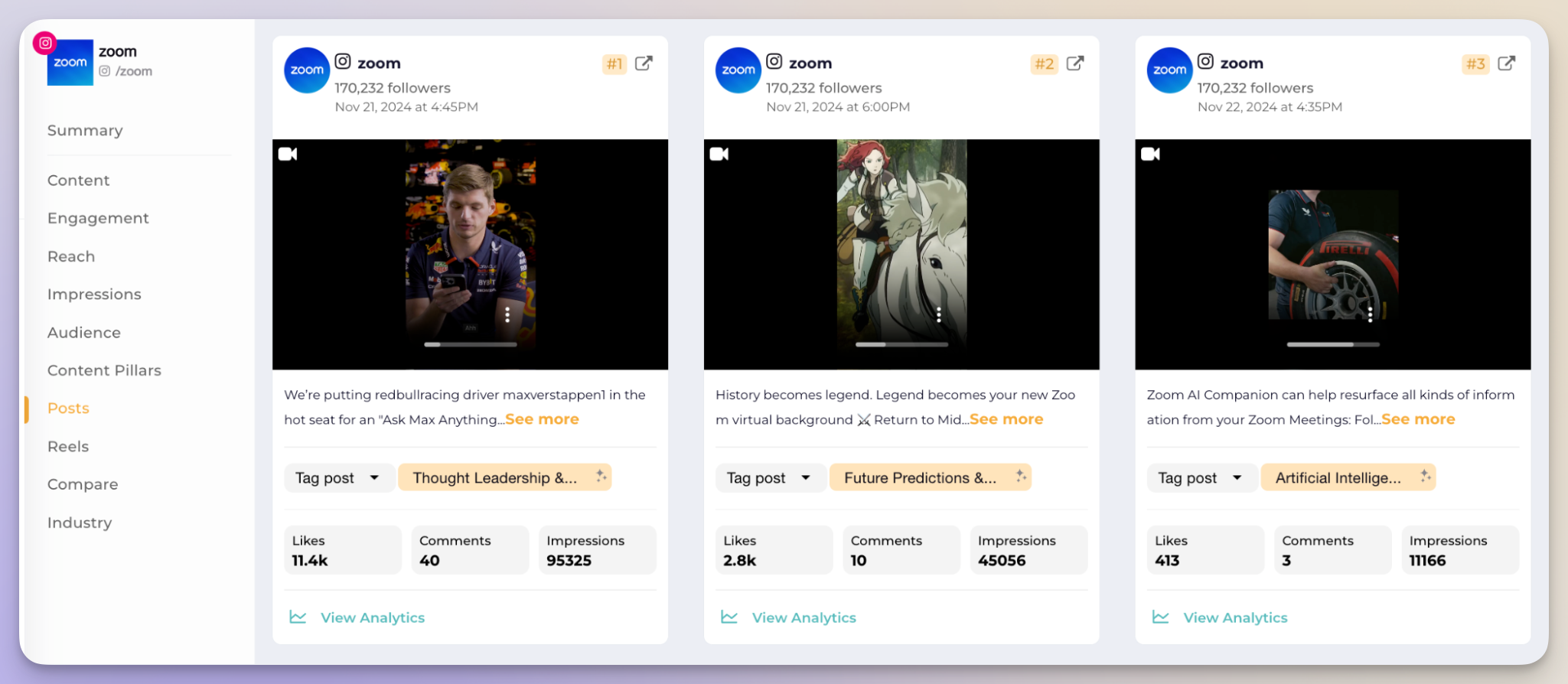
Task: Click Future Predictions &... tag chip
Action: pos(931,477)
